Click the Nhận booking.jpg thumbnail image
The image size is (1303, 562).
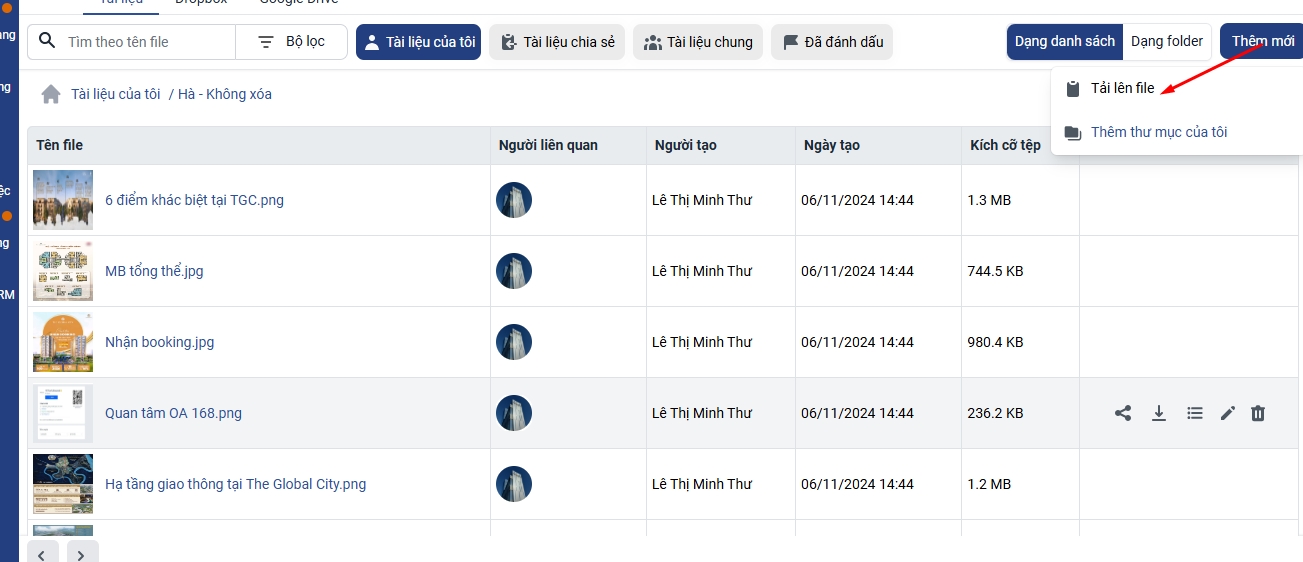coord(63,342)
